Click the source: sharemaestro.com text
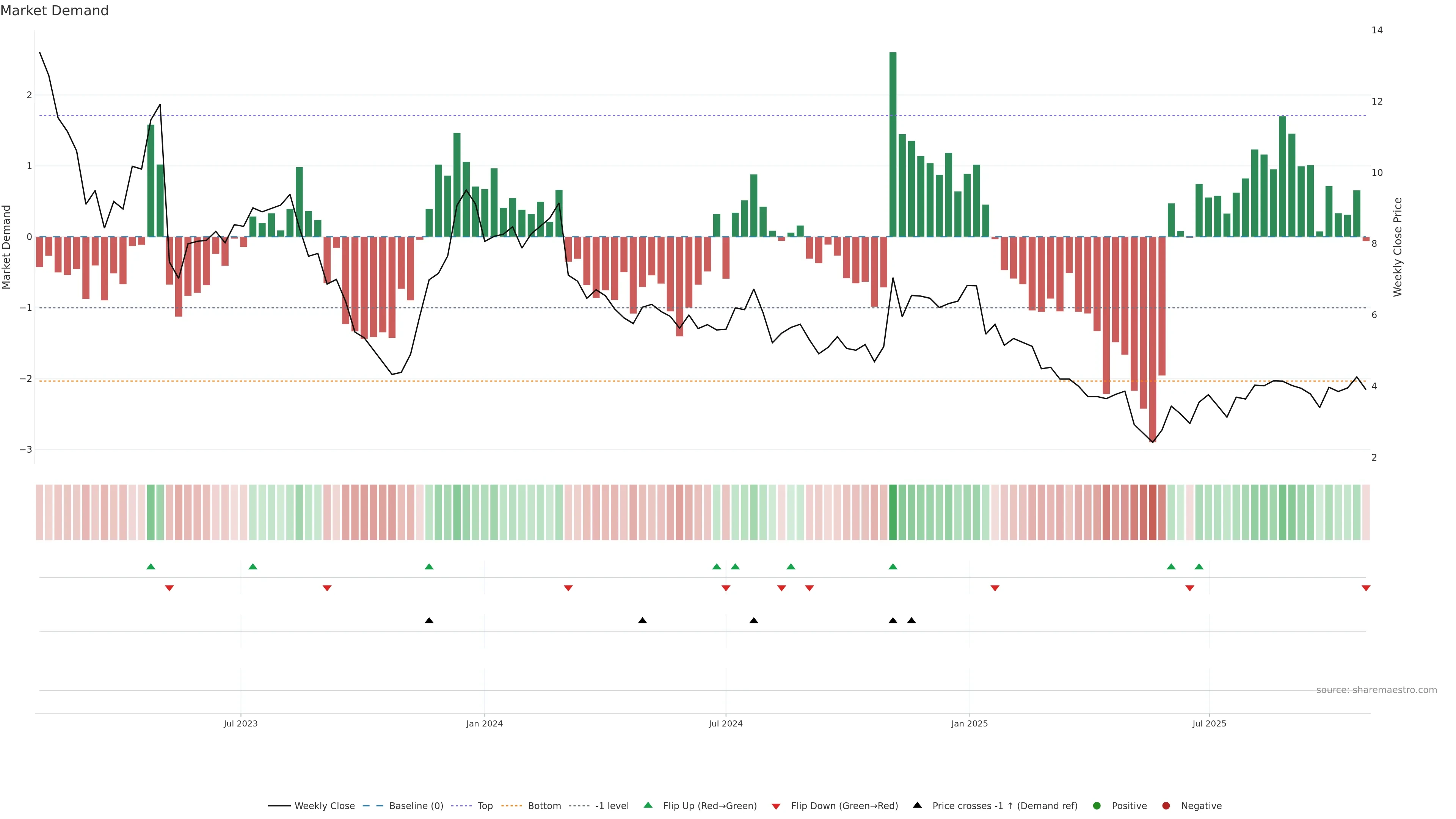1456x819 pixels. point(1376,690)
